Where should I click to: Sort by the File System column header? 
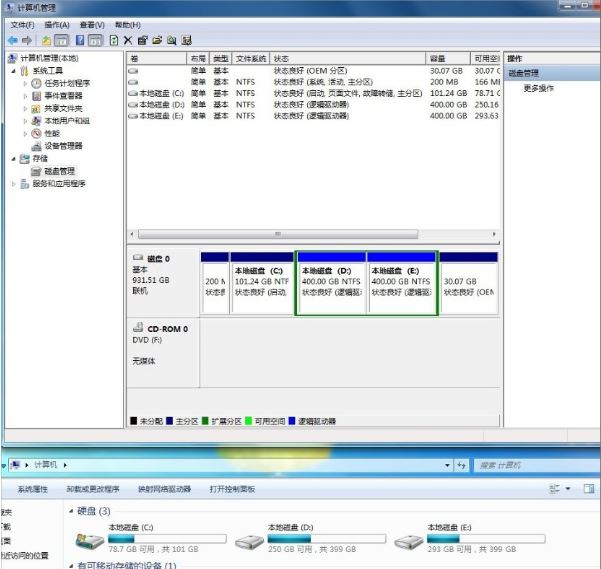point(251,59)
